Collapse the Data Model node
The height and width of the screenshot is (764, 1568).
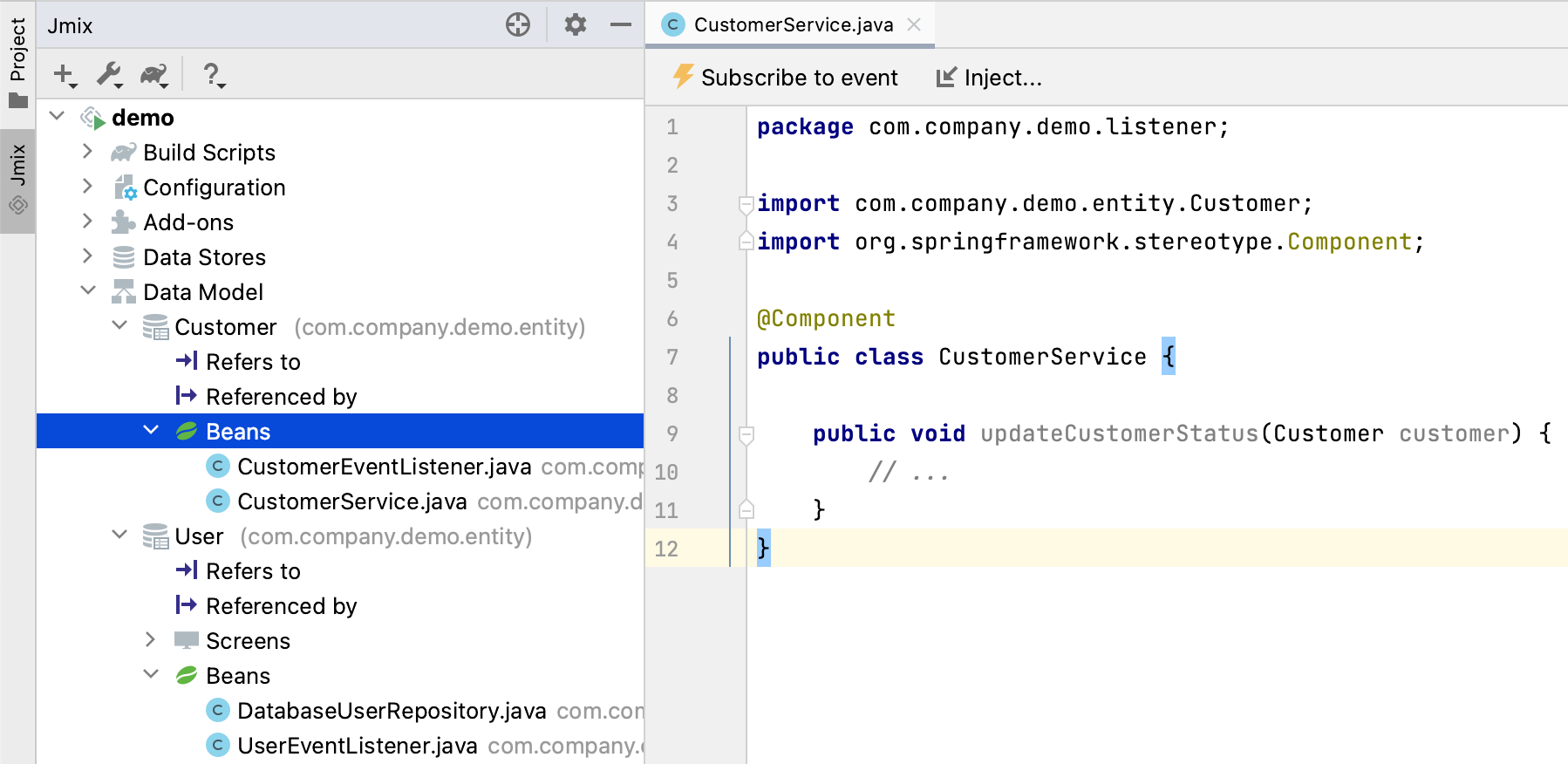pos(88,290)
